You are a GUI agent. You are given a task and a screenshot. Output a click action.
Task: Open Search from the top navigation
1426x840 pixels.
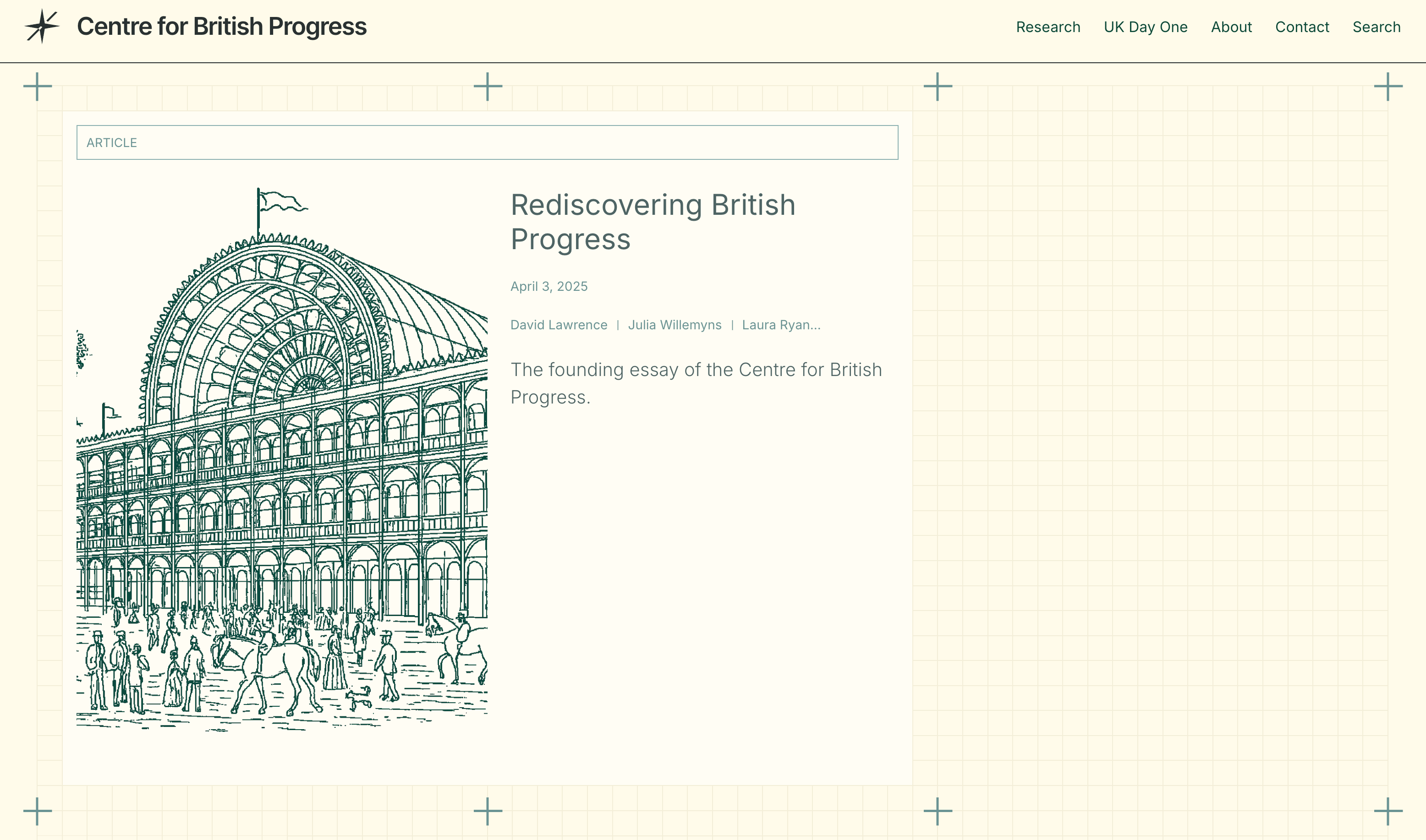pyautogui.click(x=1376, y=27)
